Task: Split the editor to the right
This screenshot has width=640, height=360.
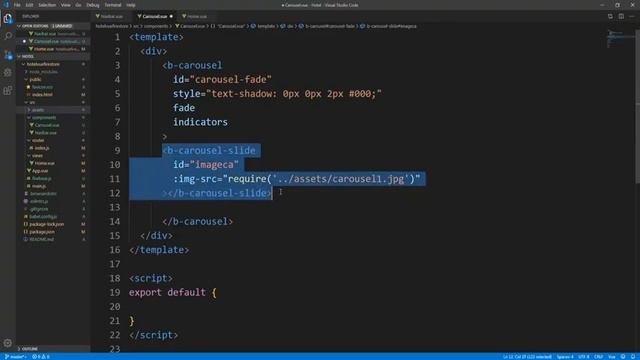Action: pos(621,16)
